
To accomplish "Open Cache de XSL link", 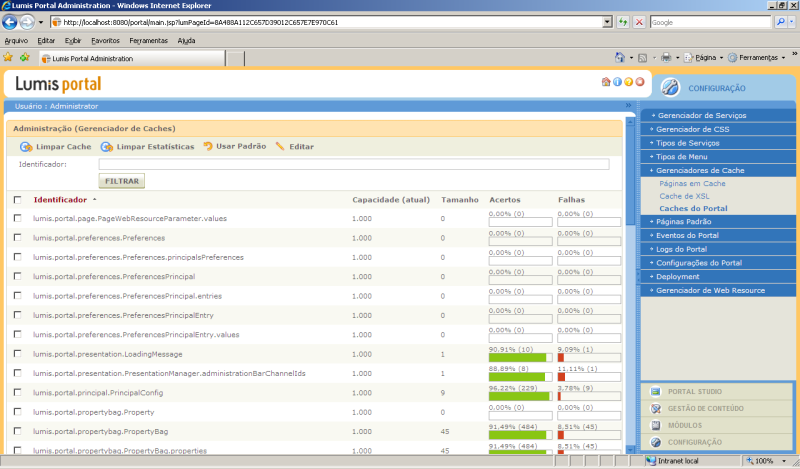I will coord(684,196).
